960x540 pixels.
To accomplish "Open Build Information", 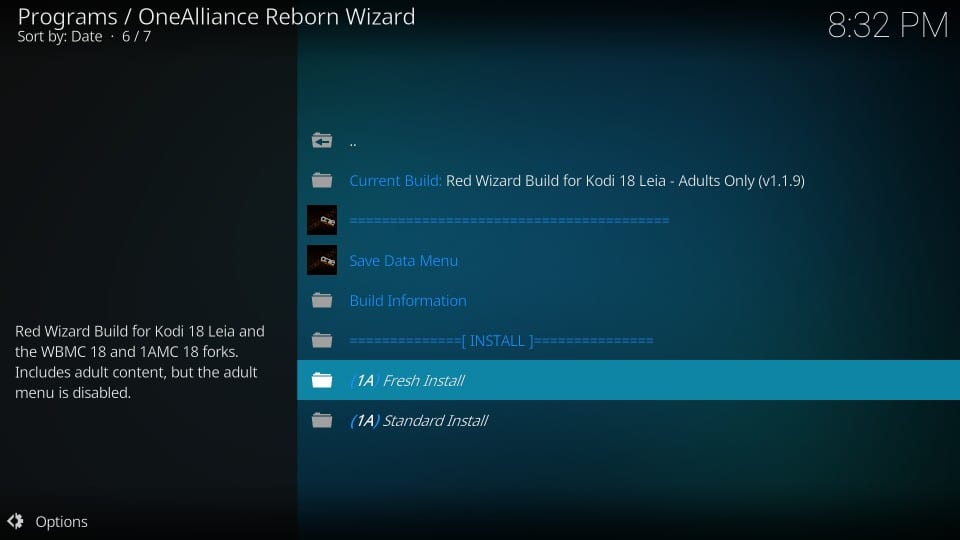I will 628,301.
